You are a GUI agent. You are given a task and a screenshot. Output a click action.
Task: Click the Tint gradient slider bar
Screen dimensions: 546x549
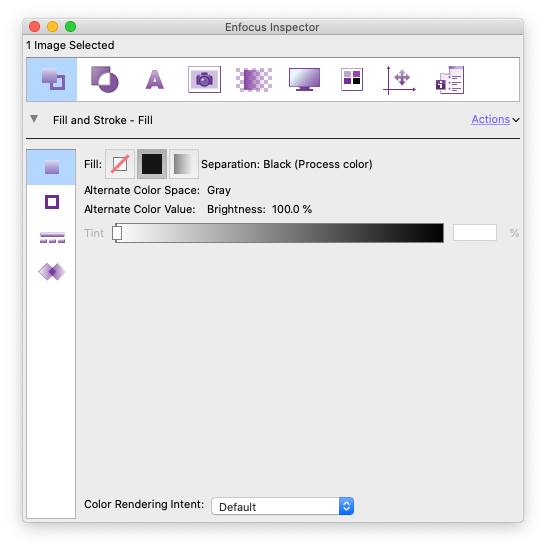(x=279, y=233)
